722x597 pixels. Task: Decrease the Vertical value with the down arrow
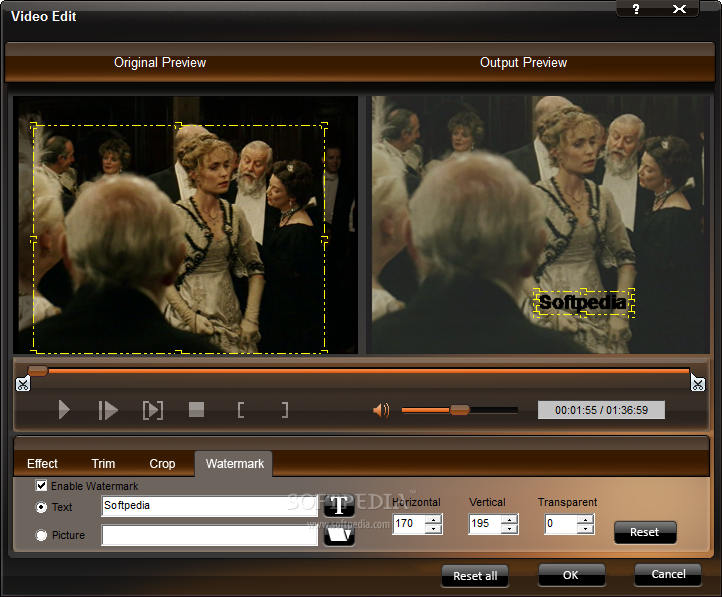tap(509, 529)
